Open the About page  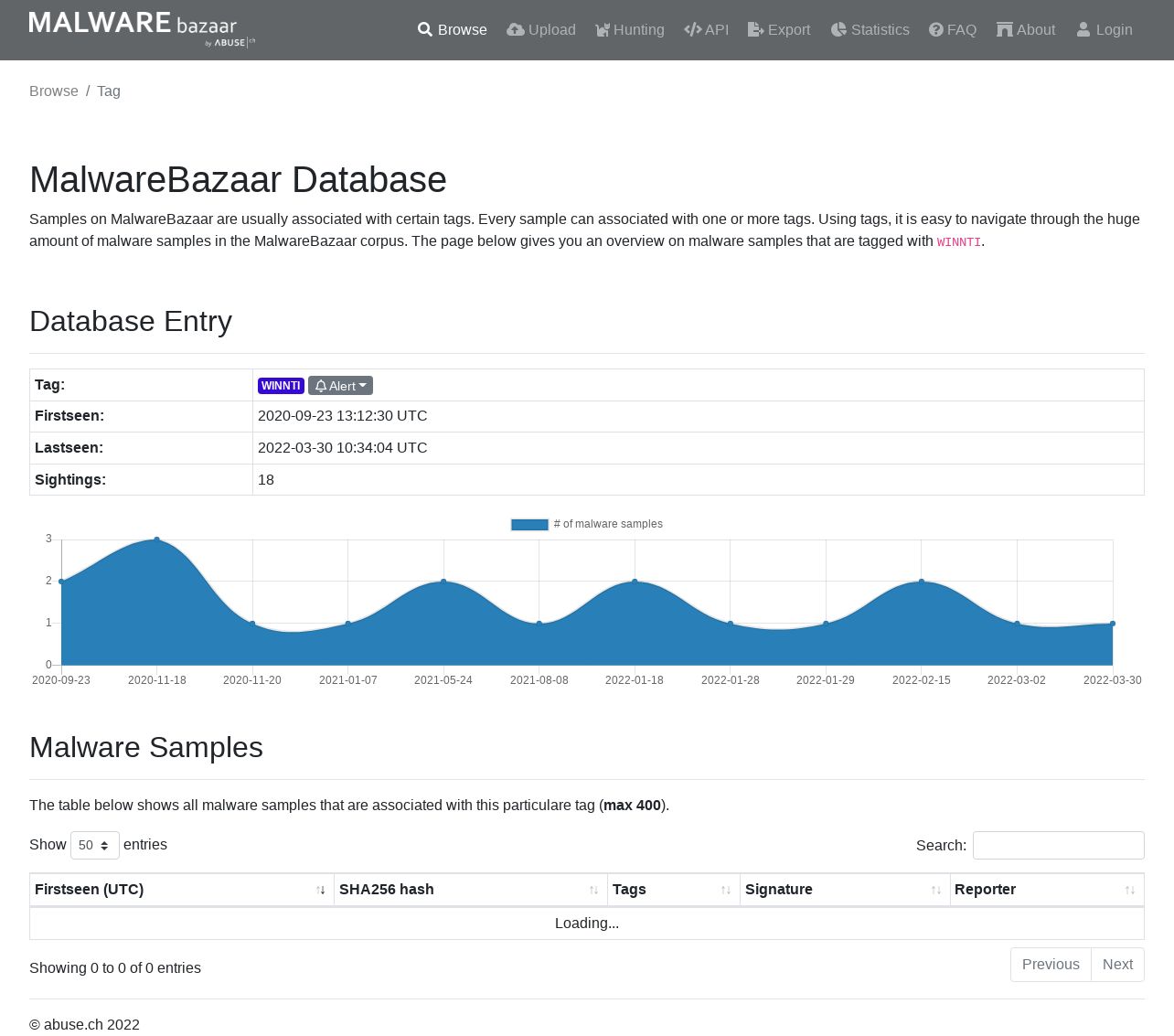pos(1026,30)
